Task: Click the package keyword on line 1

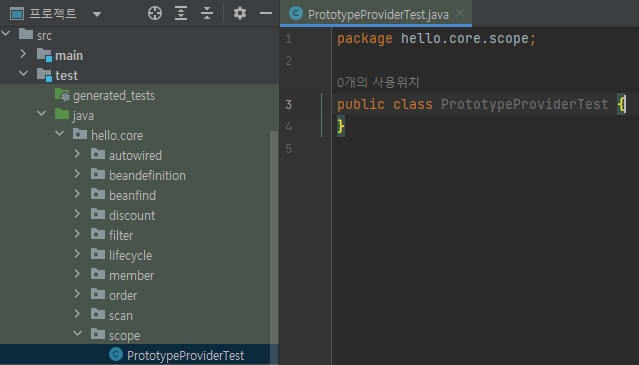Action: coord(364,39)
